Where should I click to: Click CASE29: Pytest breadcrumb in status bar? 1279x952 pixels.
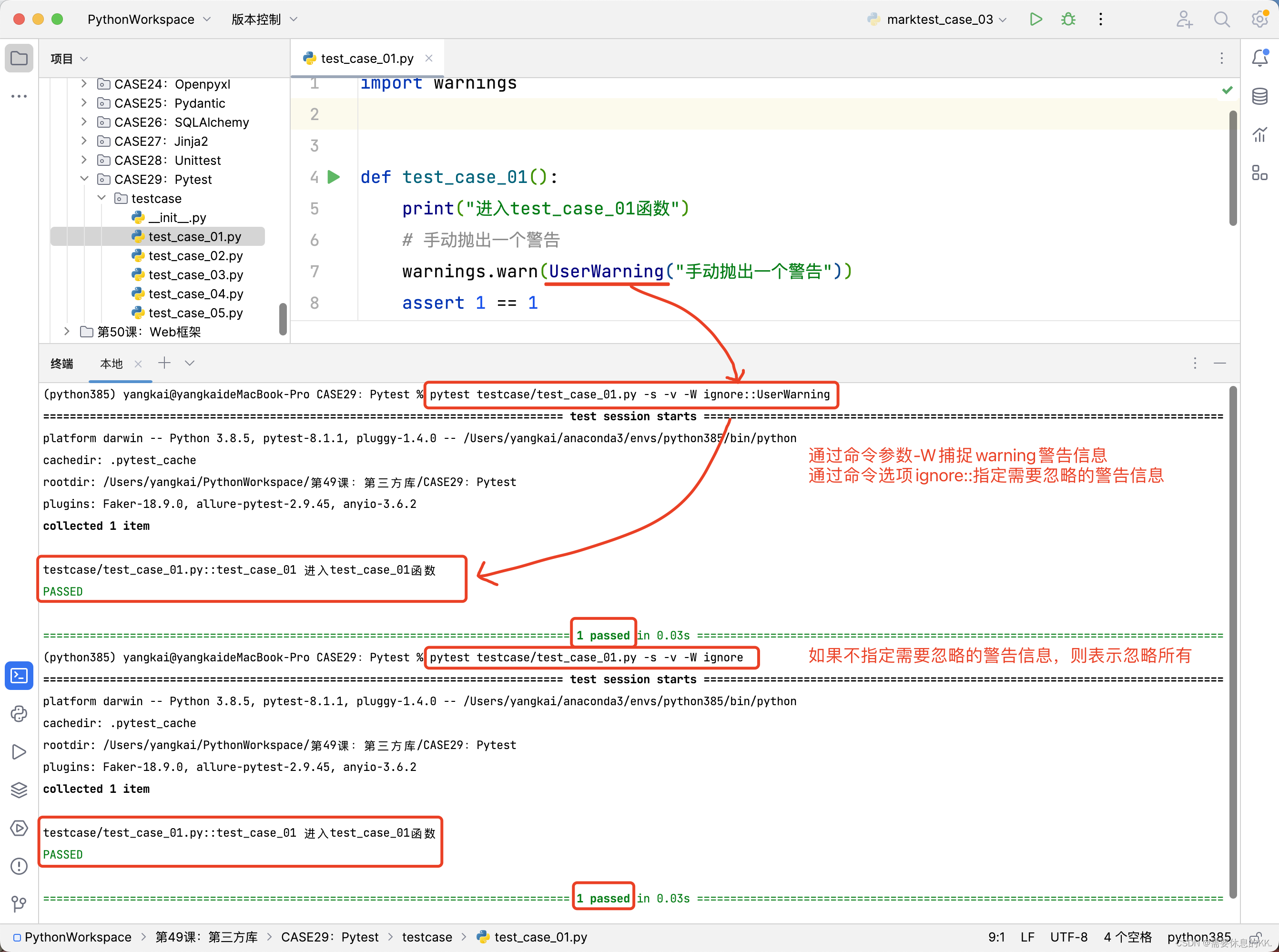click(330, 937)
